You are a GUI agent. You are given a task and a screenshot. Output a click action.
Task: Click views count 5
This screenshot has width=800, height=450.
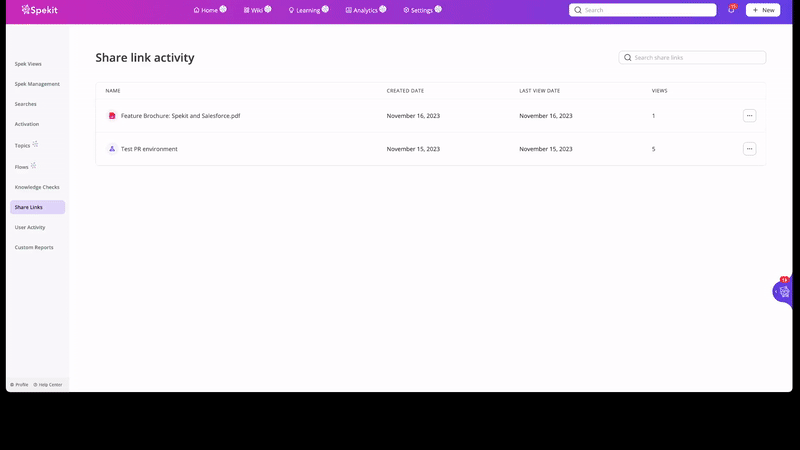pyautogui.click(x=654, y=149)
